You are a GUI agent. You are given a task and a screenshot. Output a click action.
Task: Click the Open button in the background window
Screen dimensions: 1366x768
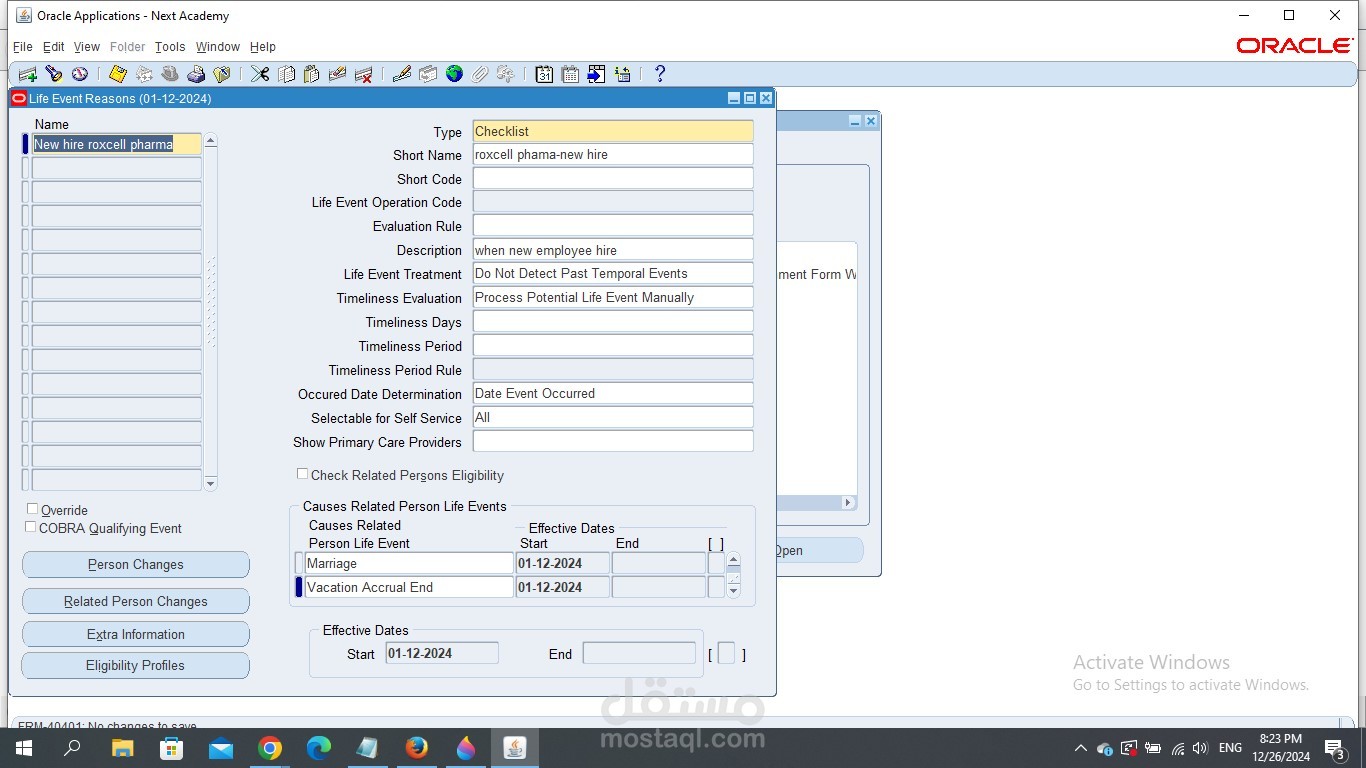[819, 551]
